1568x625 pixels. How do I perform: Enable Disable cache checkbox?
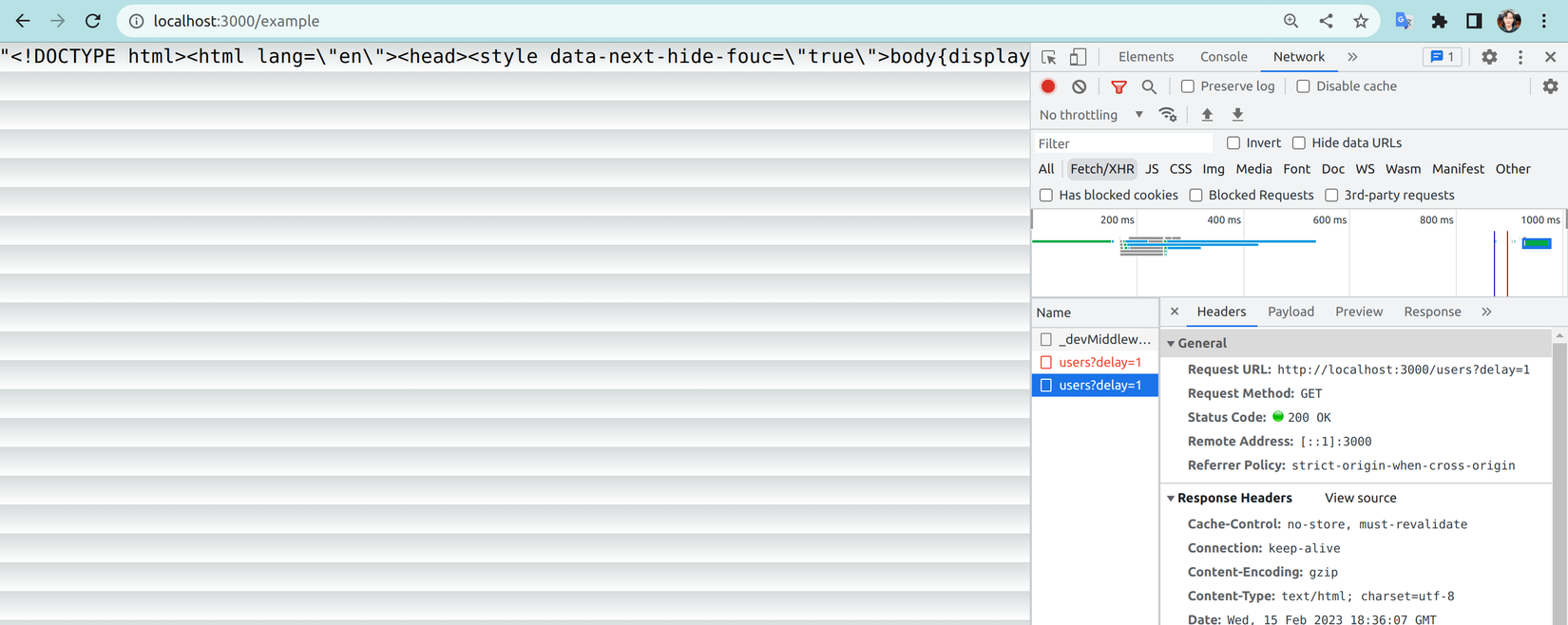click(x=1304, y=86)
